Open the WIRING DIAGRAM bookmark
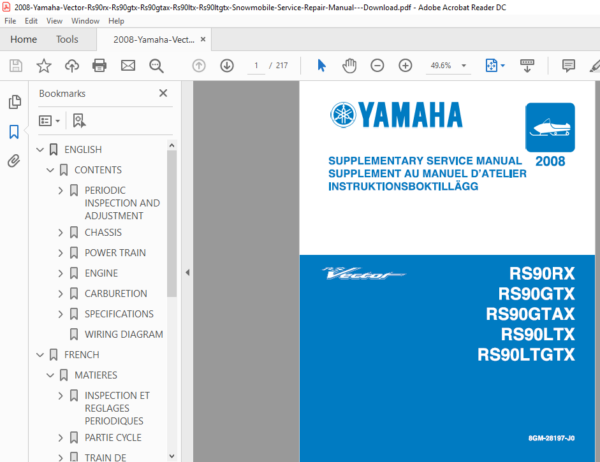Viewport: 600px width, 462px height. (x=124, y=335)
